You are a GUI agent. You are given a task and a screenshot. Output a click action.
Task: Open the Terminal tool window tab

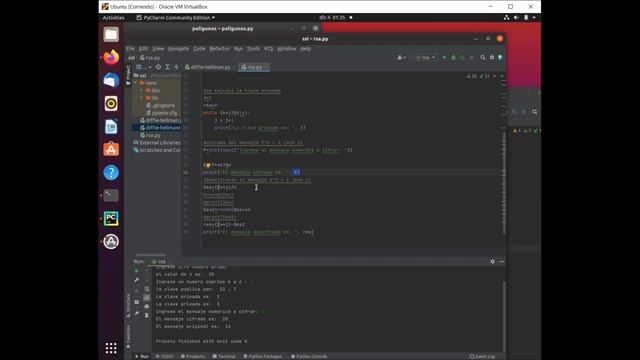tap(224, 356)
